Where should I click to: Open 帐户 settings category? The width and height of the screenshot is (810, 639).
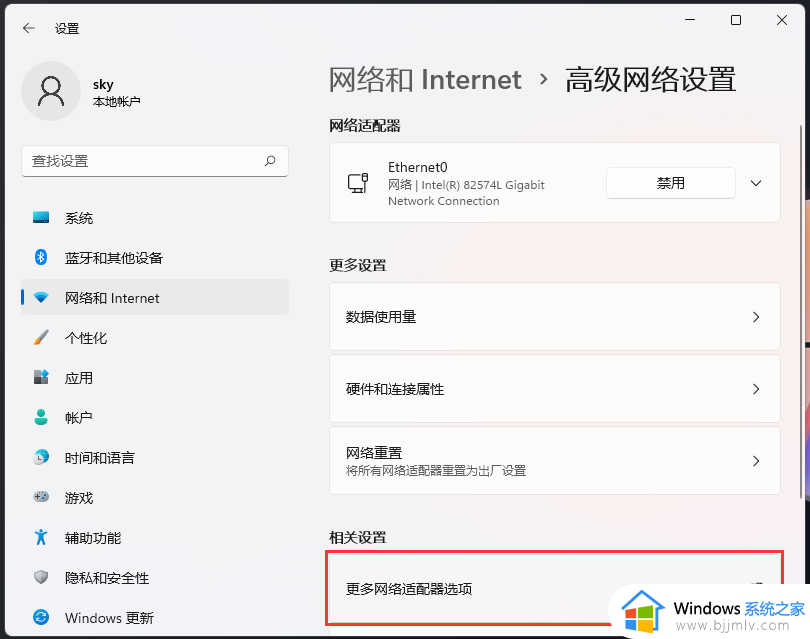tap(154, 417)
